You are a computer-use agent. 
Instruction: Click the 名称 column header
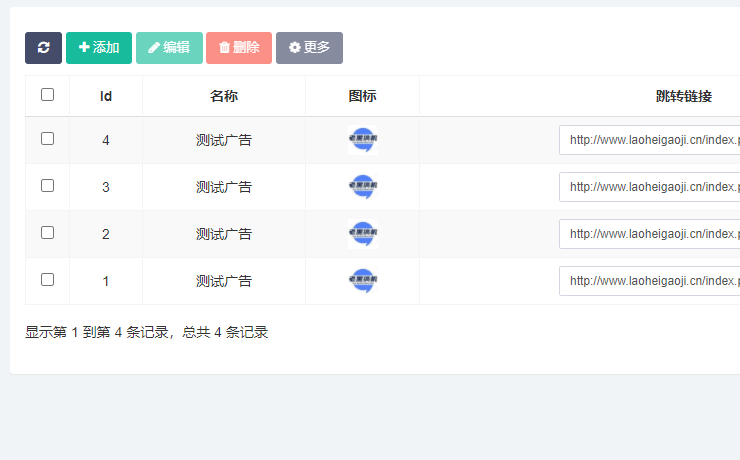[224, 96]
